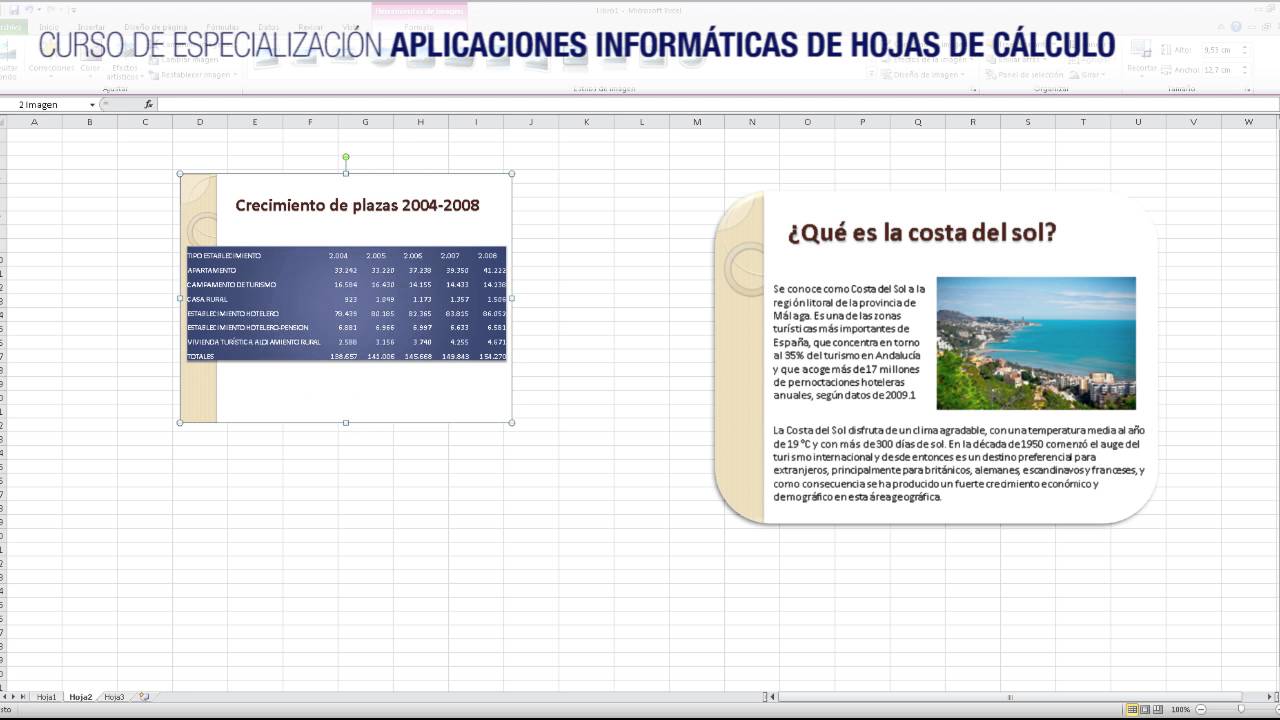This screenshot has height=720, width=1280.
Task: Click the horizontal scrollbar thumb
Action: coord(1010,697)
